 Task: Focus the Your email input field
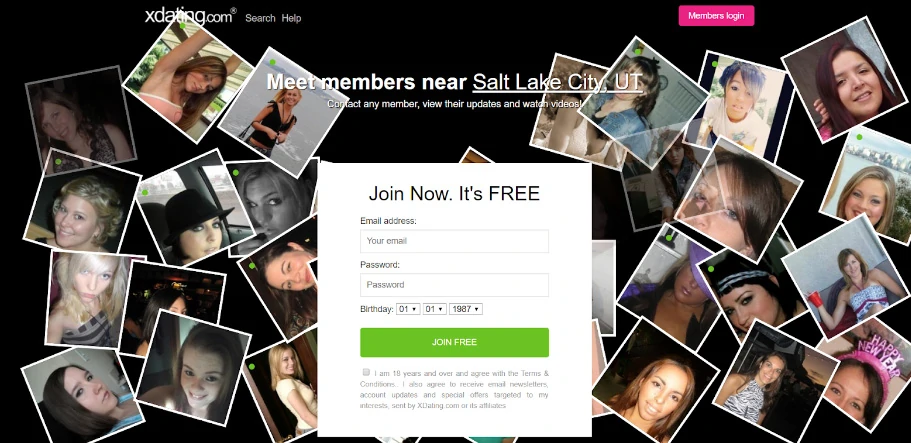[x=454, y=241]
